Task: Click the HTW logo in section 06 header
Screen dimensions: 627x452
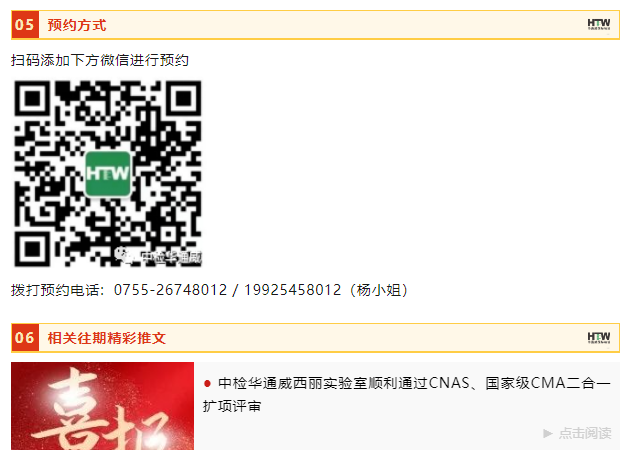Action: (598, 337)
